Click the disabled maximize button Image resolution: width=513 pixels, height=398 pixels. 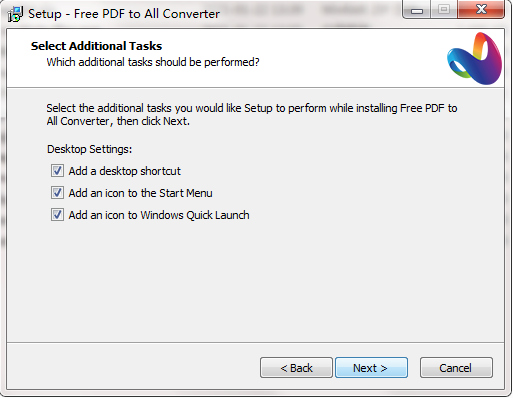coord(444,10)
